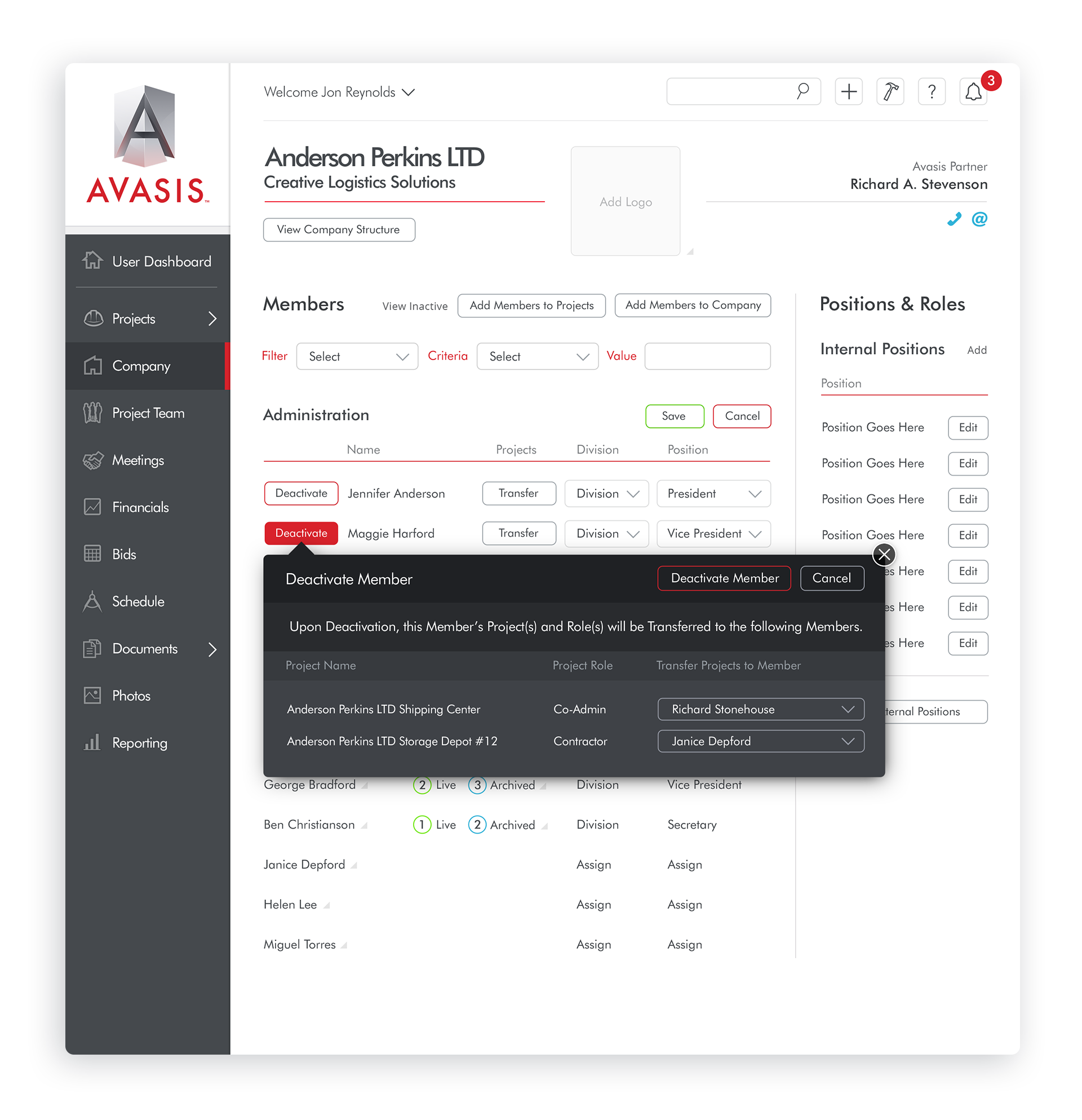Image resolution: width=1082 pixels, height=1120 pixels.
Task: Open Maggie Harford's Vice President dropdown
Action: click(713, 533)
